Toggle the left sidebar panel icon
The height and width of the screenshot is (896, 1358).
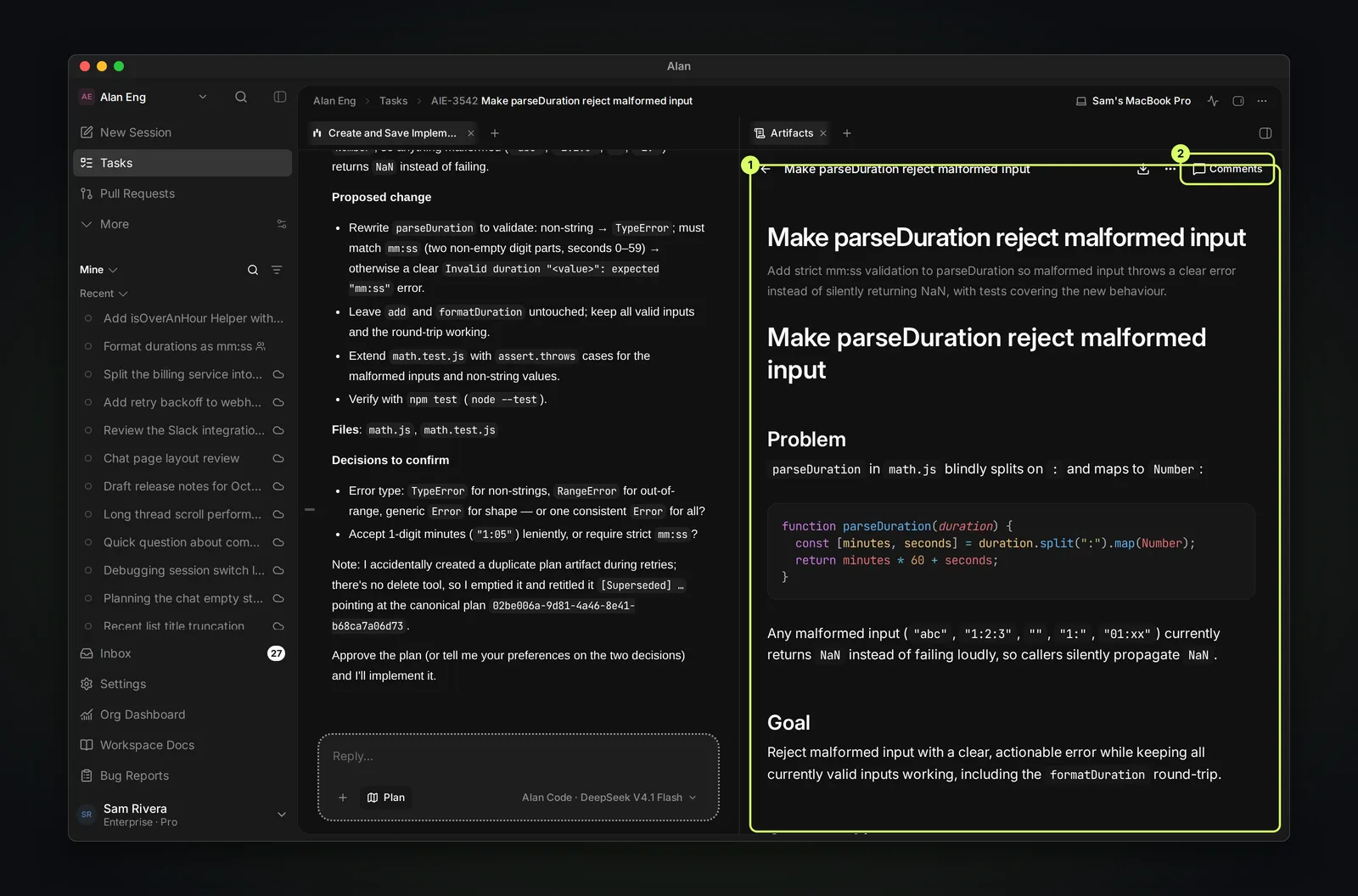point(280,97)
